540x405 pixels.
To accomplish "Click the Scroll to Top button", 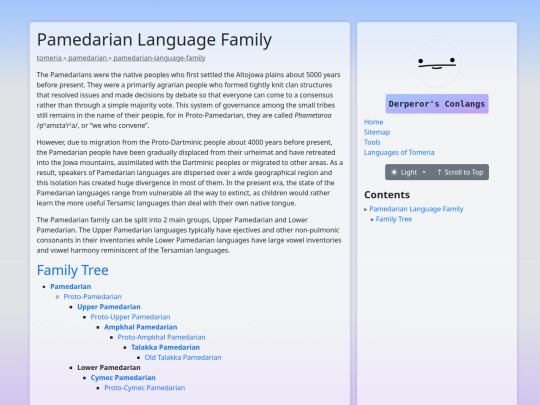I will pos(460,172).
